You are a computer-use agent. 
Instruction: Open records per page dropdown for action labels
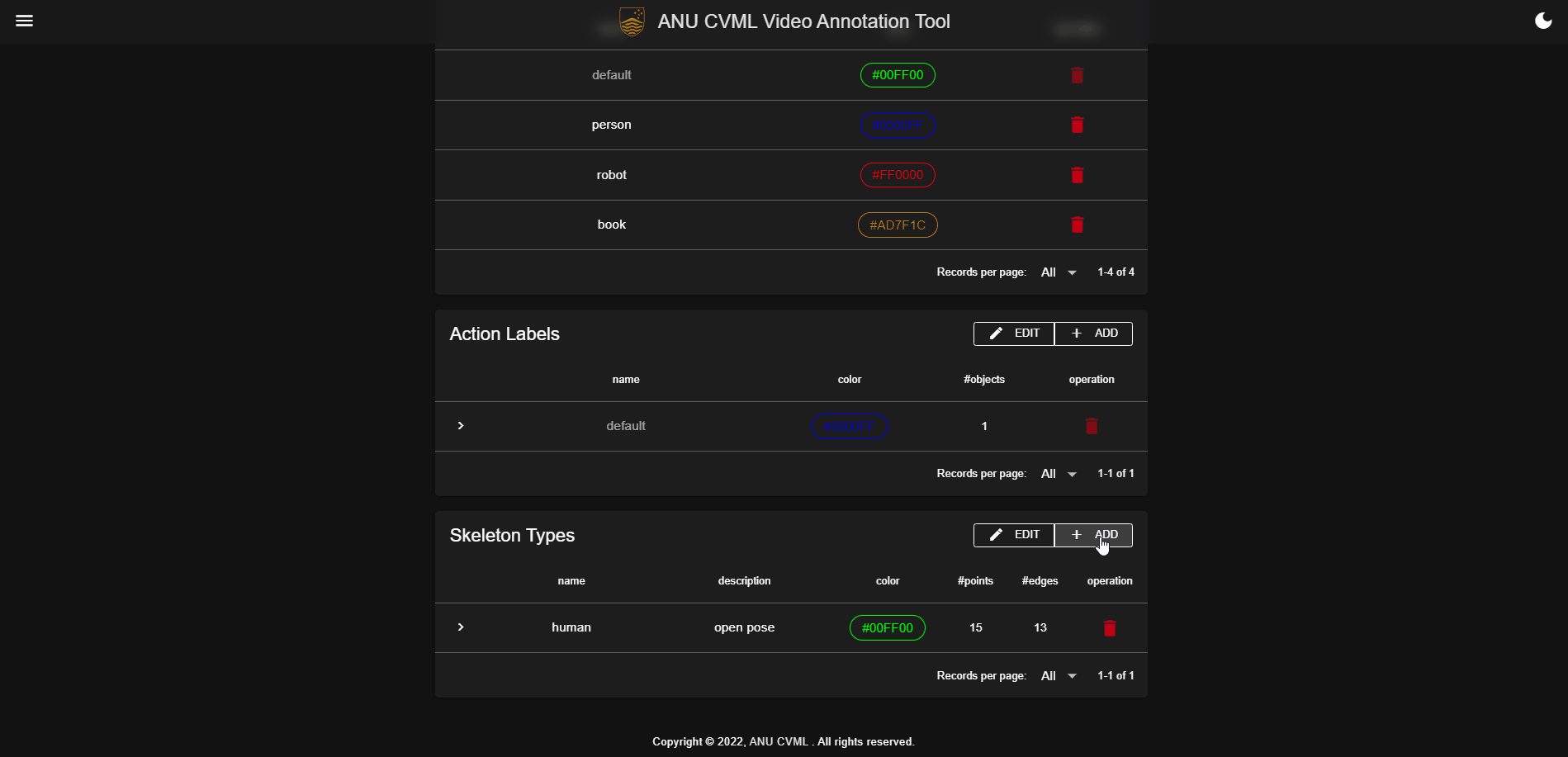pos(1059,474)
